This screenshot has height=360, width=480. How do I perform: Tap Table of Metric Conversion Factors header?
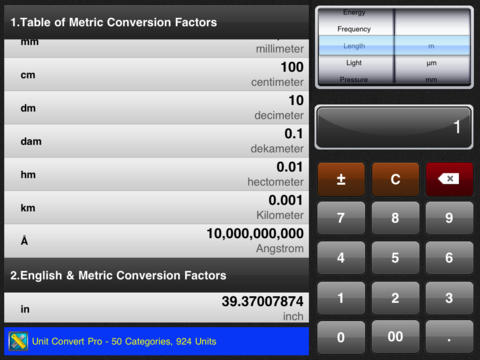156,22
